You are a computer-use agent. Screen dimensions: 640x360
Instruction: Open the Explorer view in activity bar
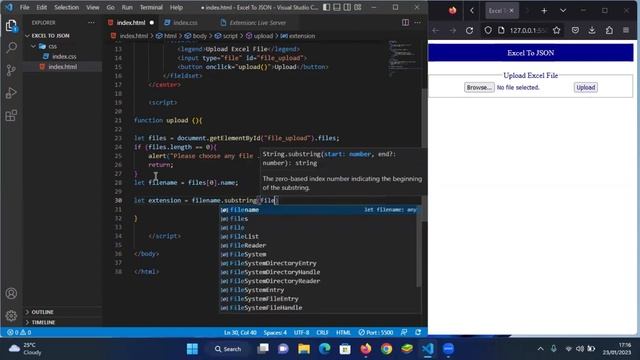[11, 26]
